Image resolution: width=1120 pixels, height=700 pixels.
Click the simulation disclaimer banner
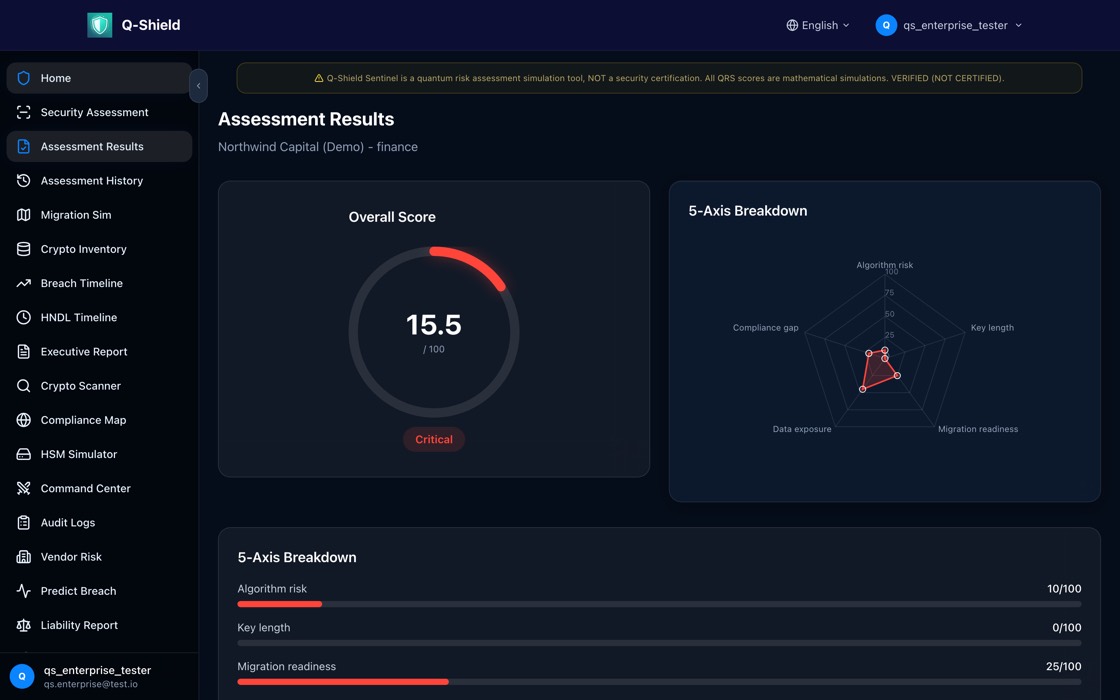point(659,78)
